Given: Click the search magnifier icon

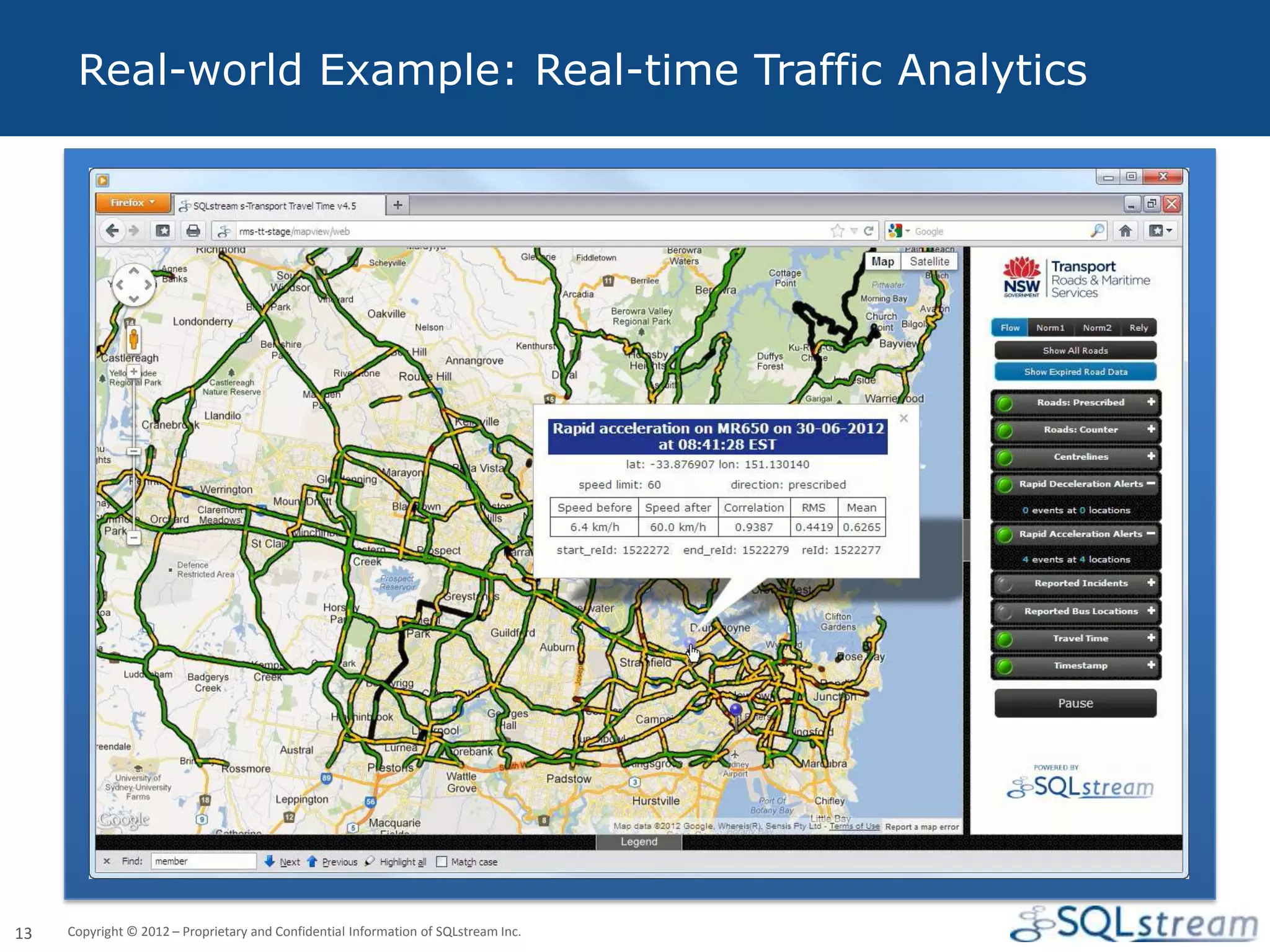Looking at the screenshot, I should pyautogui.click(x=1097, y=231).
